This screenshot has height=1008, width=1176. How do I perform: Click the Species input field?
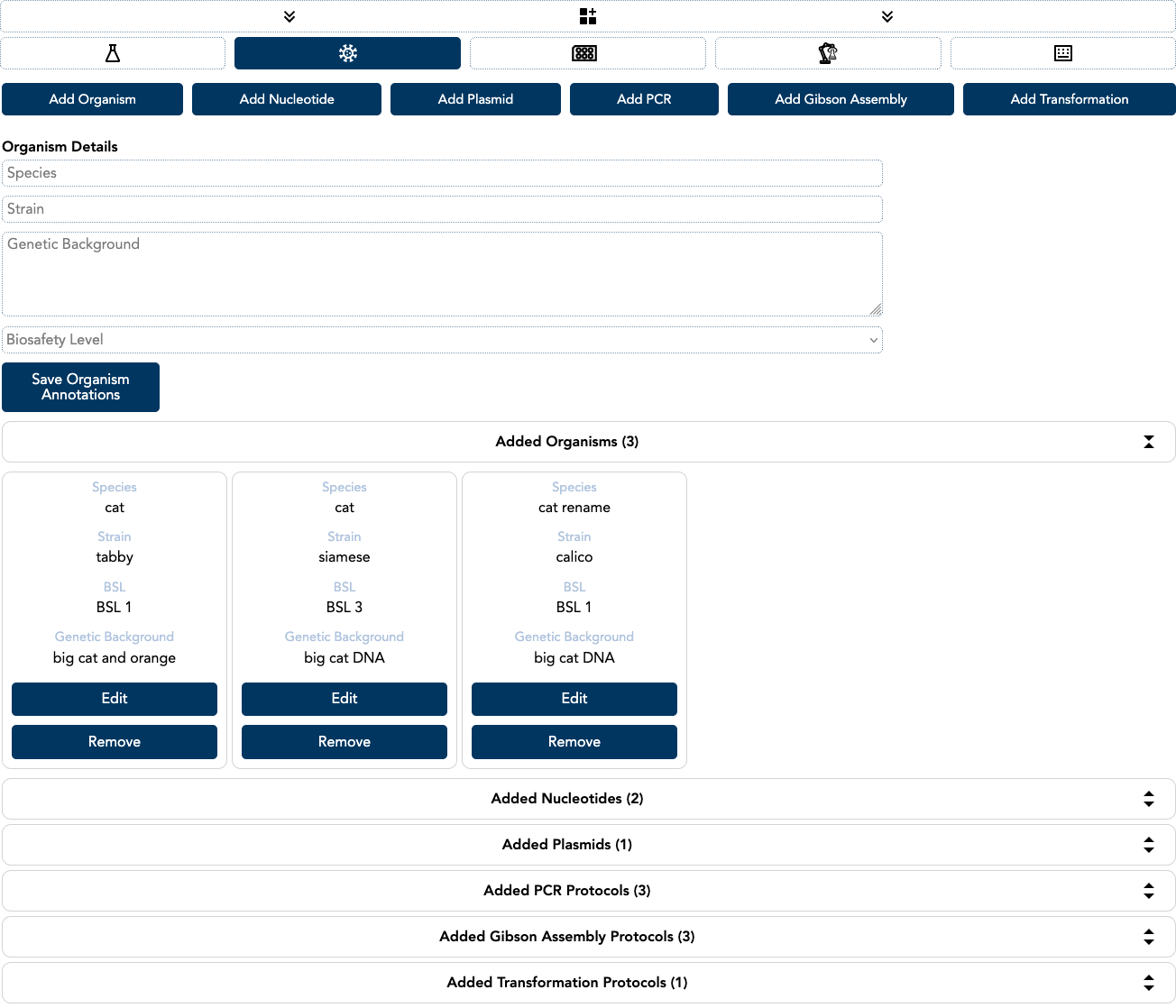442,173
